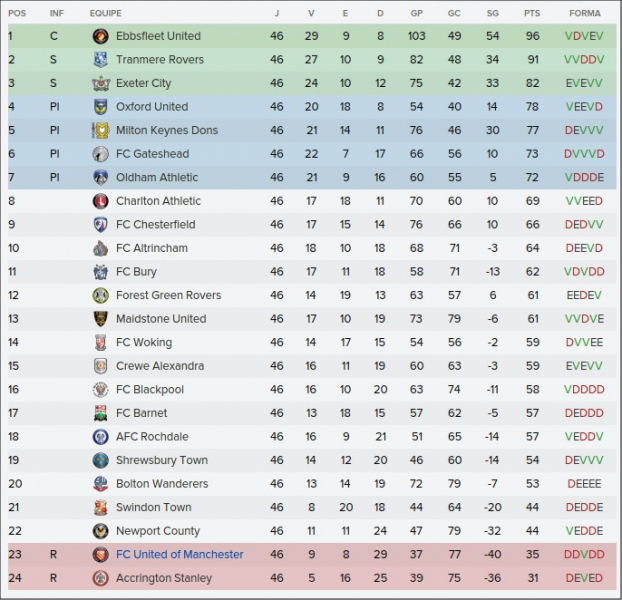Open the Swindon Town team page
The height and width of the screenshot is (600, 622).
(x=153, y=507)
